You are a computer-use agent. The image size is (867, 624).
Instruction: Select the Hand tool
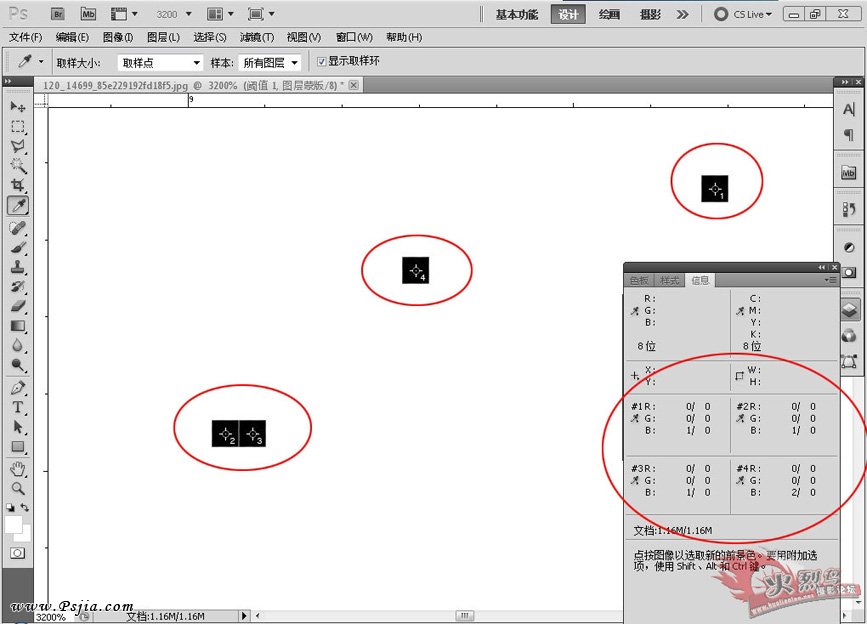point(18,469)
